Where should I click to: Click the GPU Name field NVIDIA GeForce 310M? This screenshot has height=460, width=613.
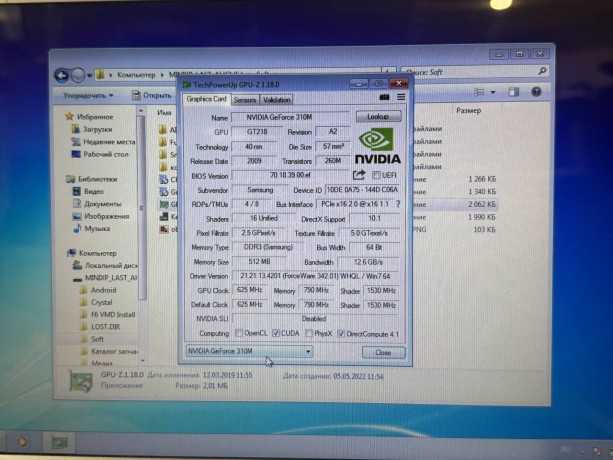pos(290,117)
